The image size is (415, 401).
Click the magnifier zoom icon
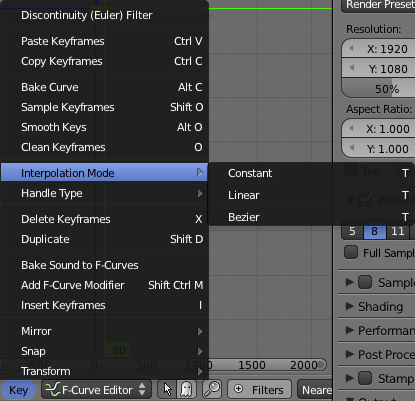212,389
